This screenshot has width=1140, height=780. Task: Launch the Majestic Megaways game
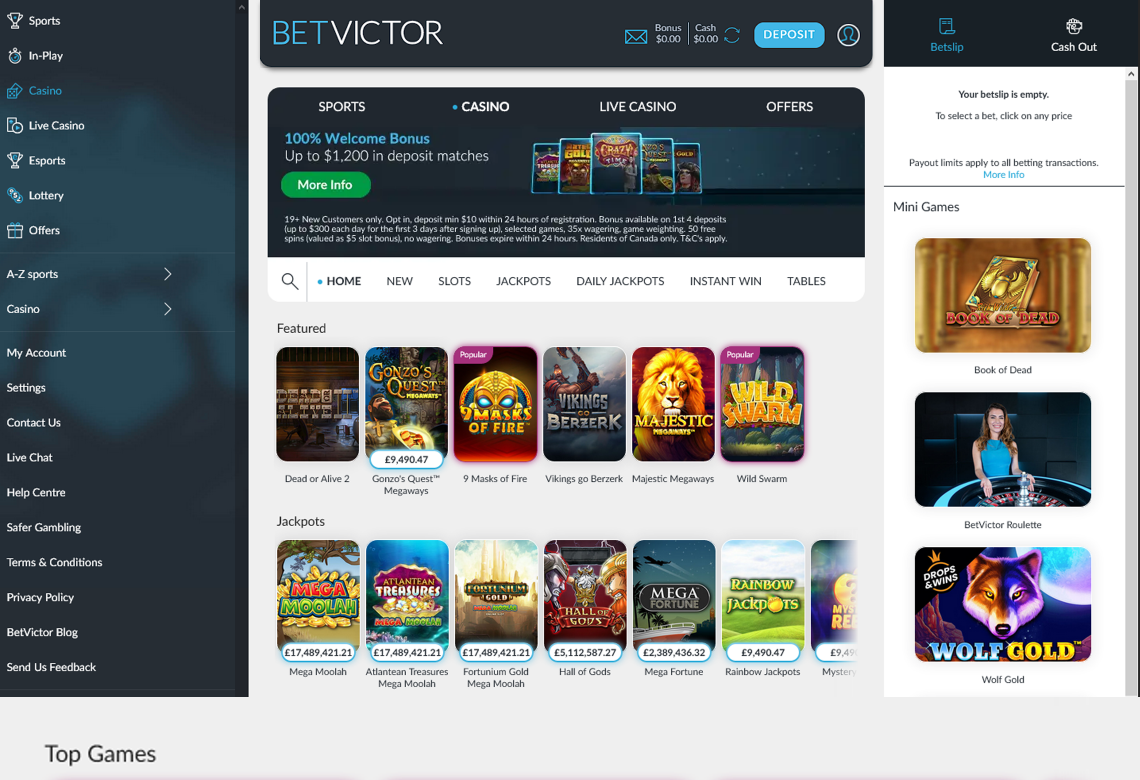[x=673, y=404]
